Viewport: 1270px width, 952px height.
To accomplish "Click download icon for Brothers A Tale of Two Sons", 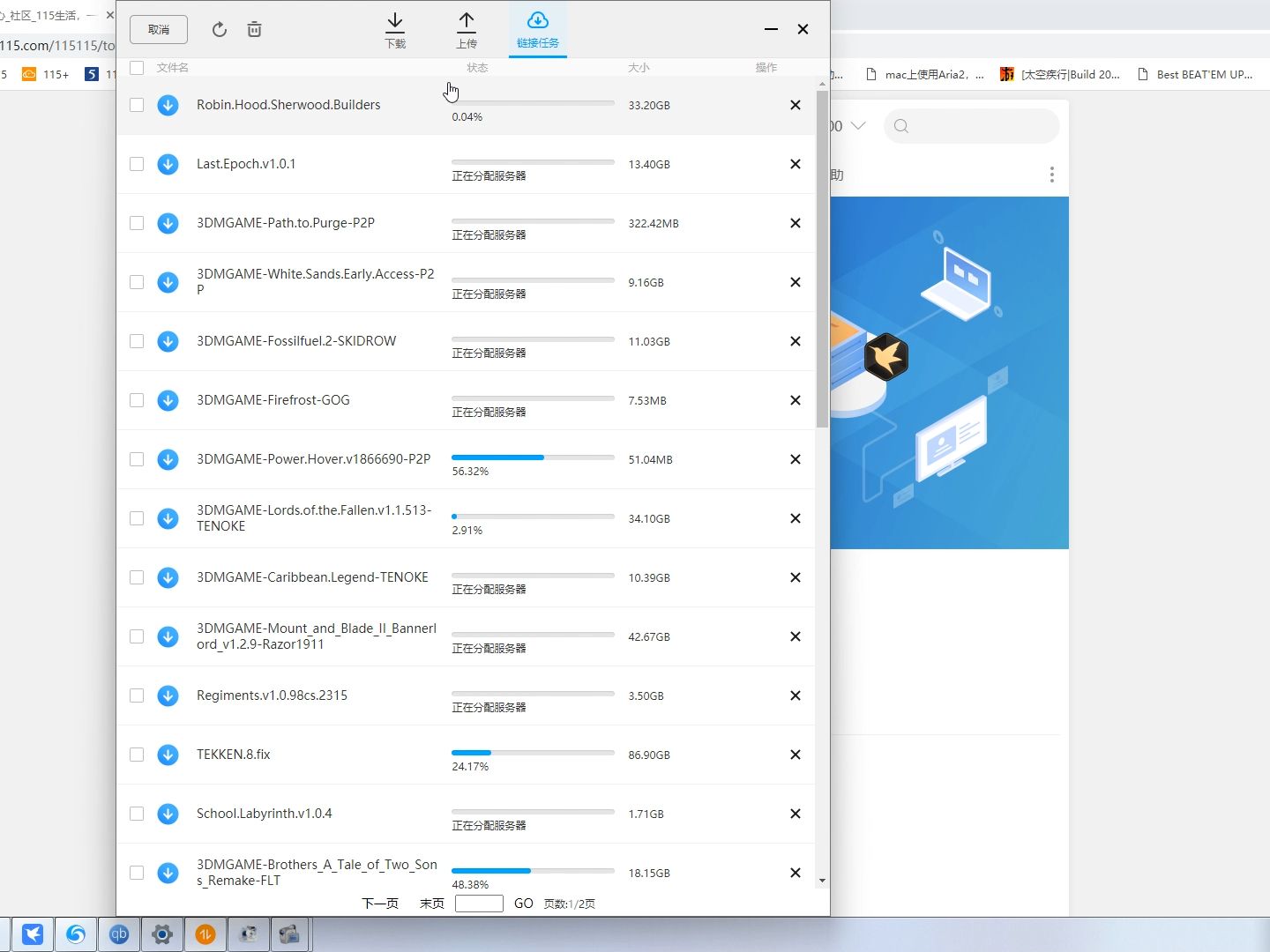I will coord(168,873).
